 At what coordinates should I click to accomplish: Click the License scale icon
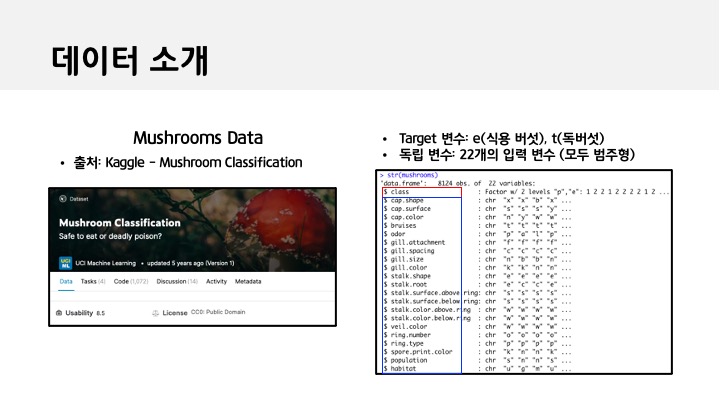pos(155,313)
